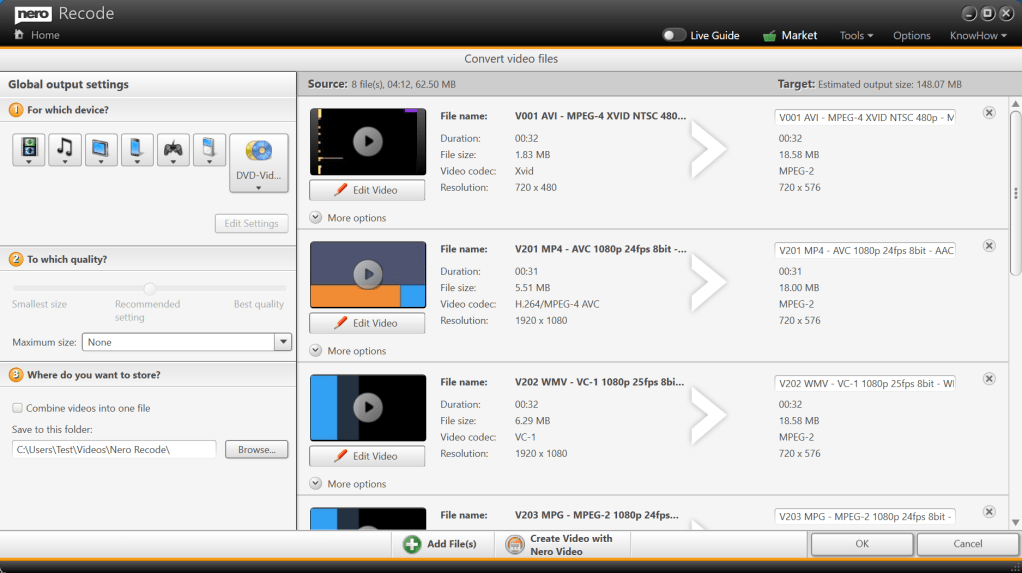1022x573 pixels.
Task: Open the Maximum size dropdown
Action: [281, 342]
